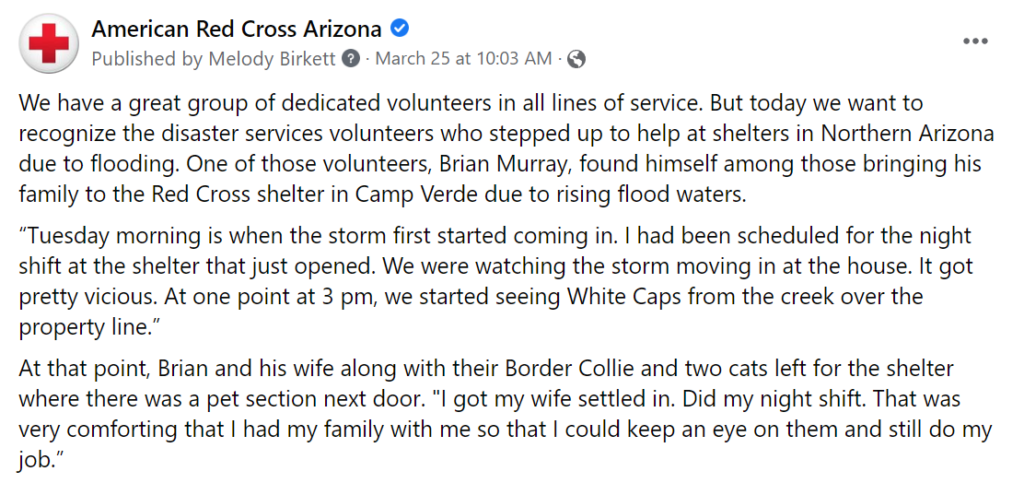The image size is (1024, 483).
Task: Click the quote beginning "Tuesday morning"
Action: [496, 281]
